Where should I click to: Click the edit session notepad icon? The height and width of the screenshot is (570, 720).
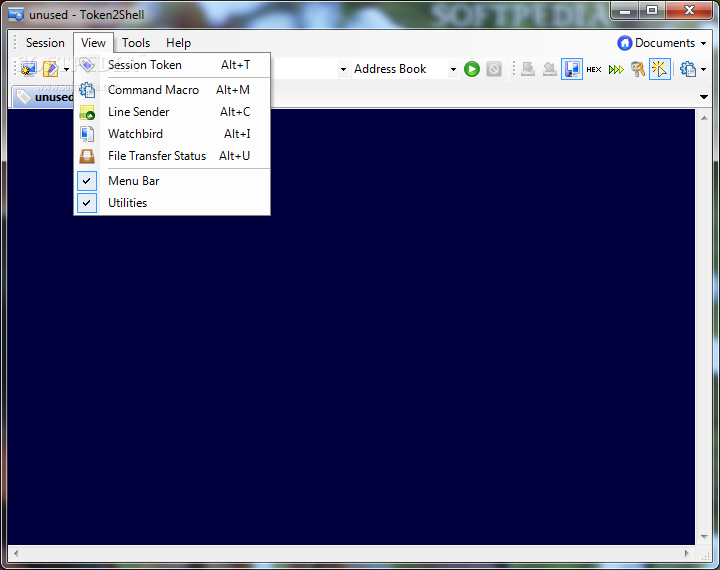[x=51, y=69]
